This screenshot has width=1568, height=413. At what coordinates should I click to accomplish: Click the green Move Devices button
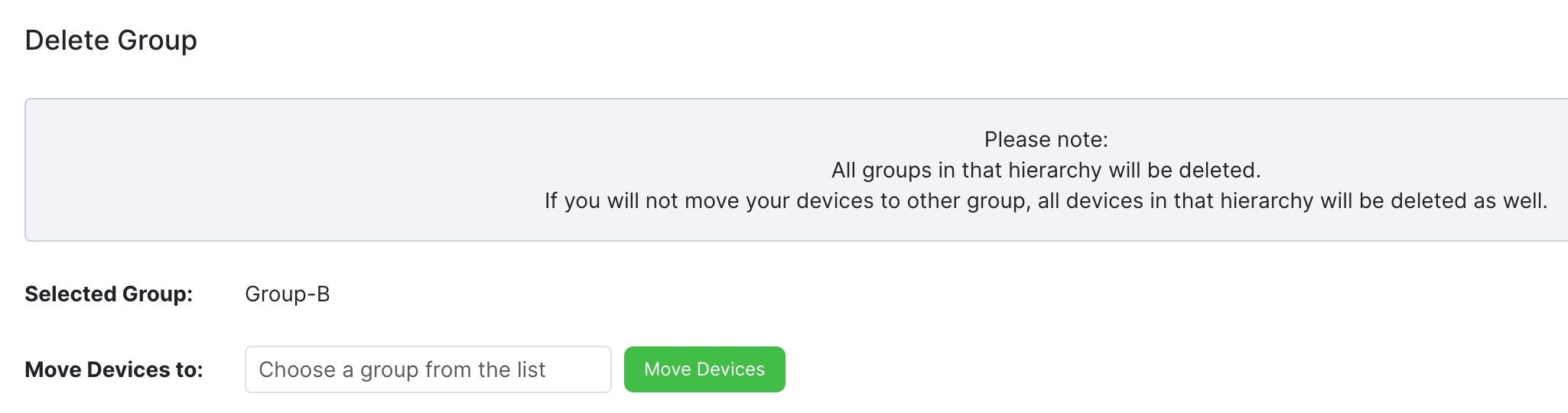(704, 369)
